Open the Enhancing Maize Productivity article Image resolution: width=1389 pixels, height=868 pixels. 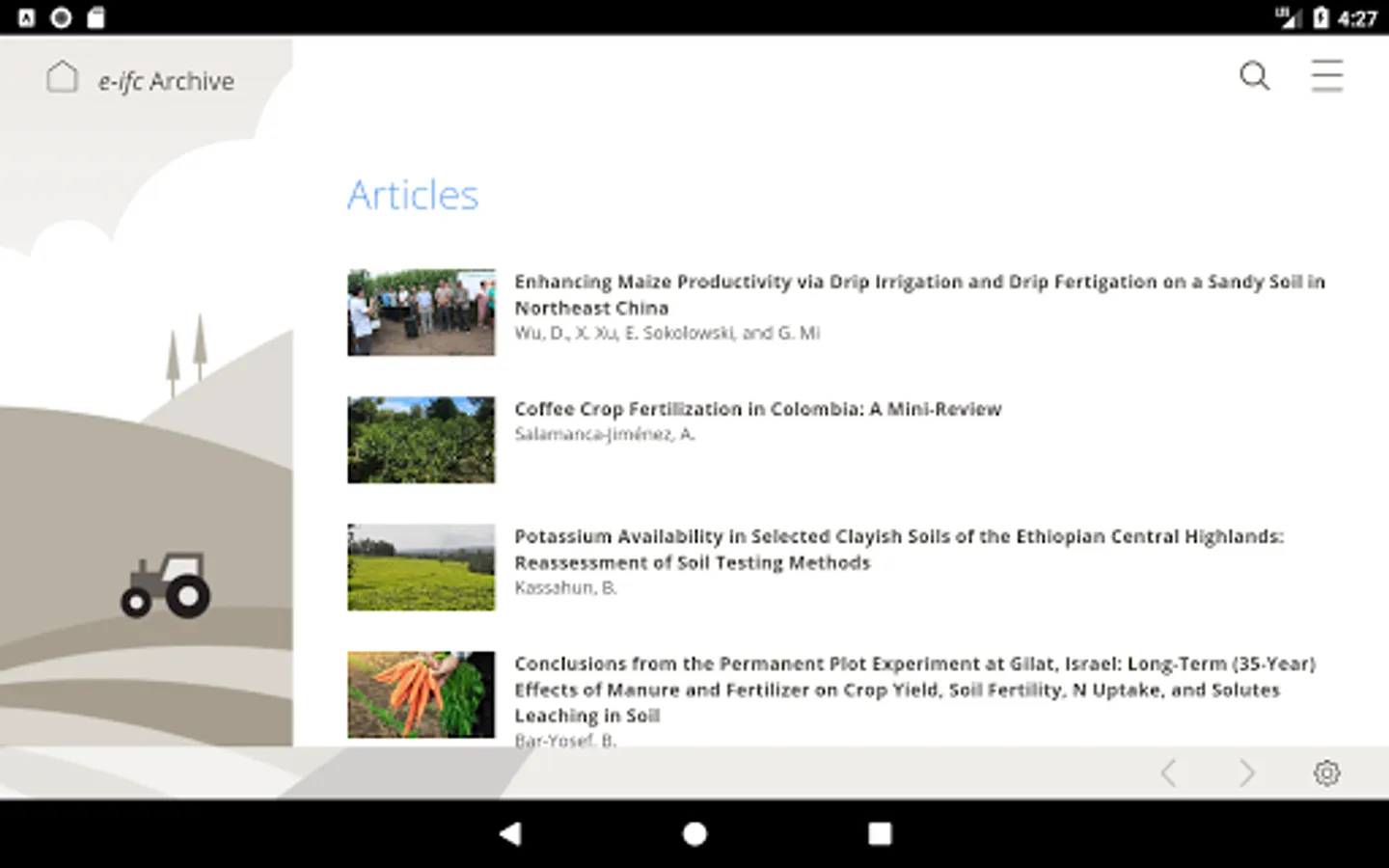tap(919, 294)
